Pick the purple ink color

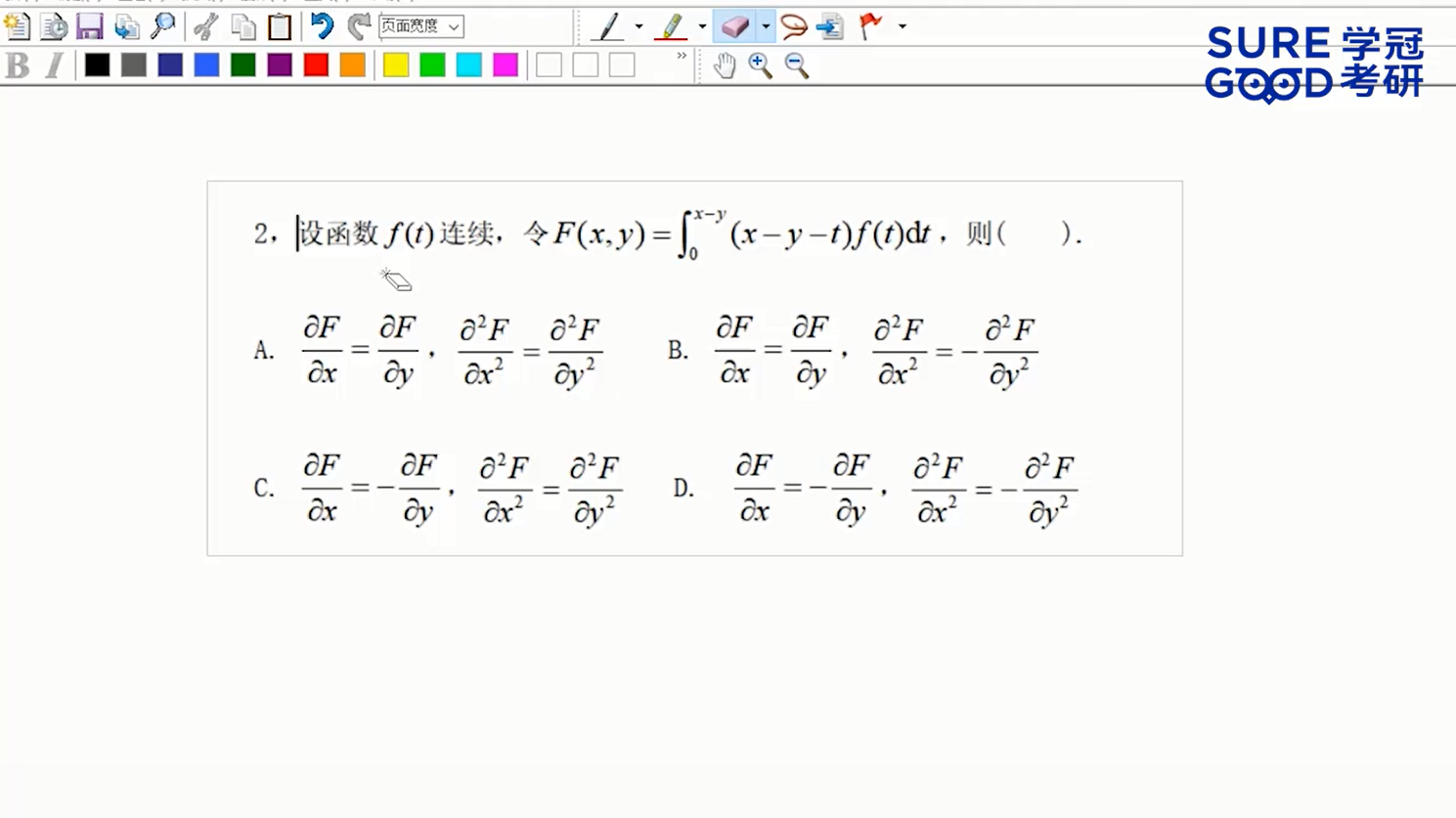(280, 65)
